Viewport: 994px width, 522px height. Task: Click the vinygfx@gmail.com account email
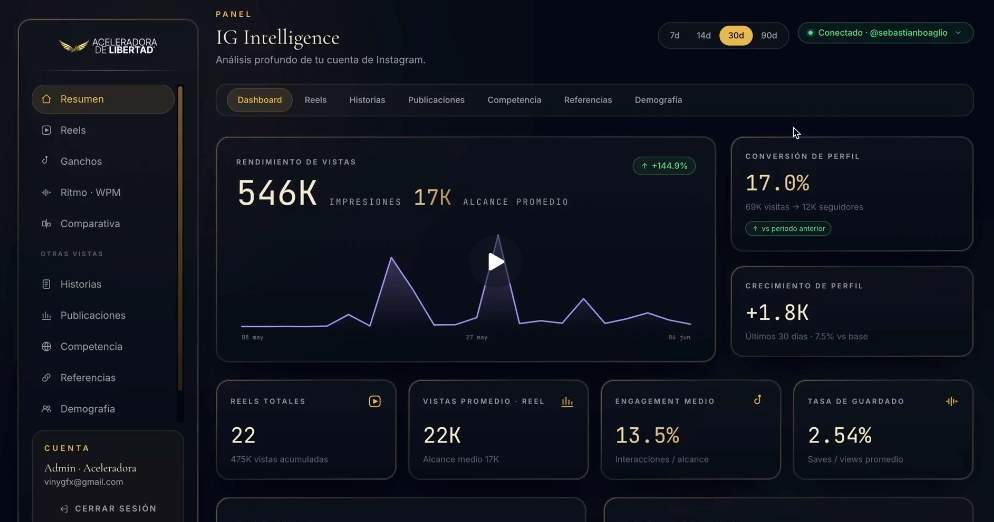click(84, 482)
